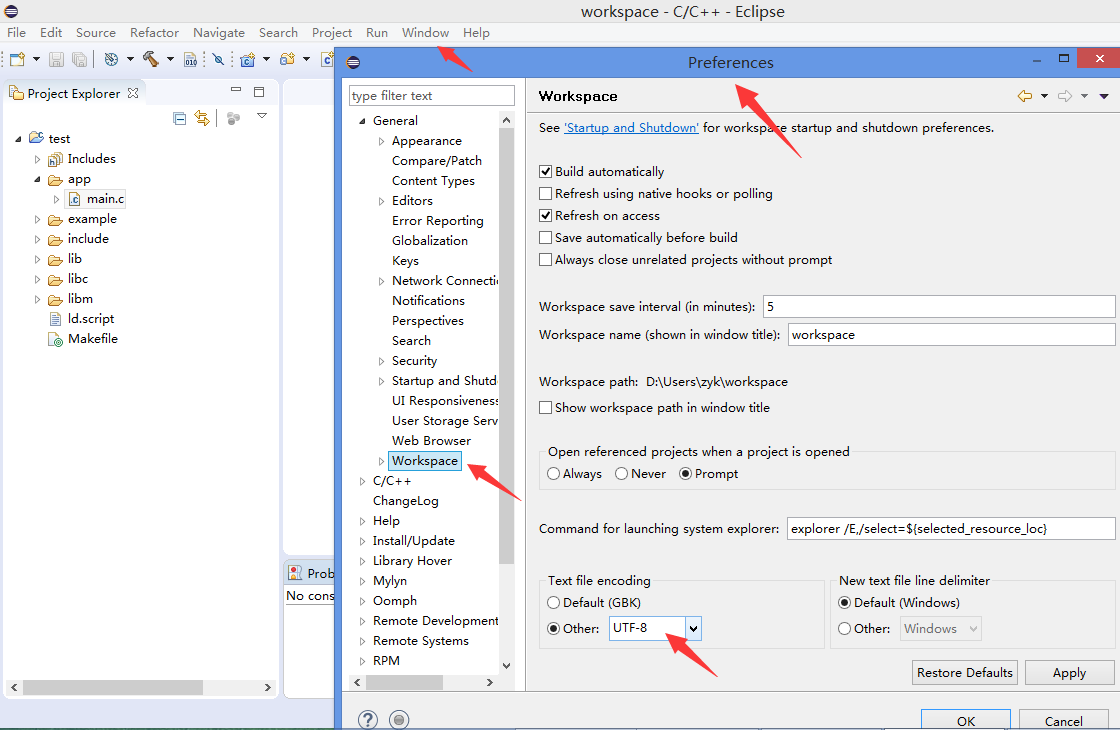Click the forward arrow in Preferences
The height and width of the screenshot is (730, 1120).
click(1064, 96)
